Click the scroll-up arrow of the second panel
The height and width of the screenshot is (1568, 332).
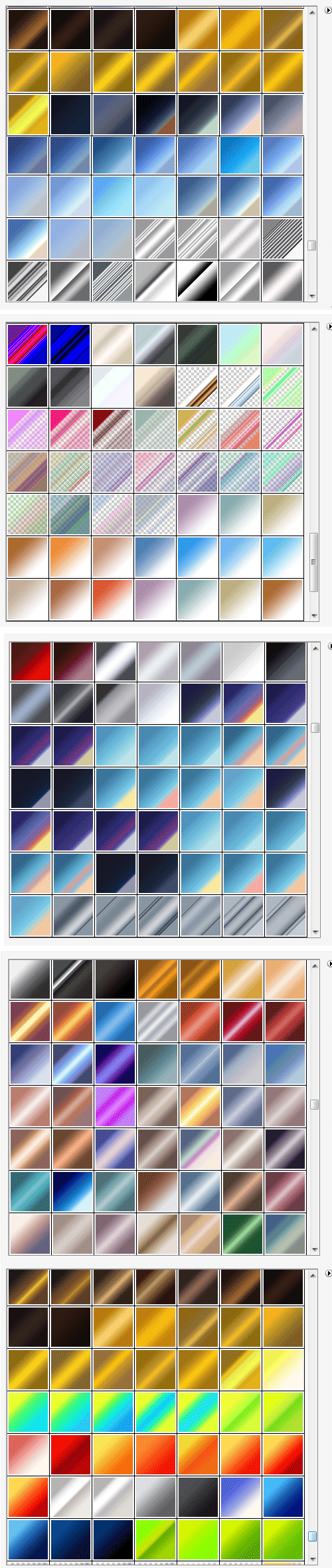point(313,328)
